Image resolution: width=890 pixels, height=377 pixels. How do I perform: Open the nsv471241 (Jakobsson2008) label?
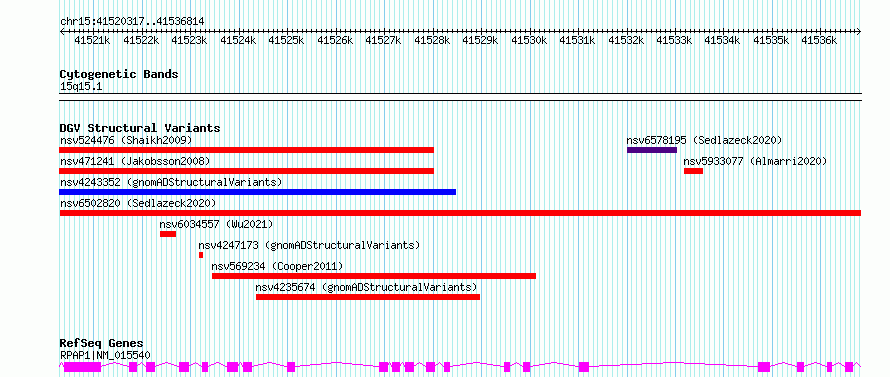[x=135, y=161]
